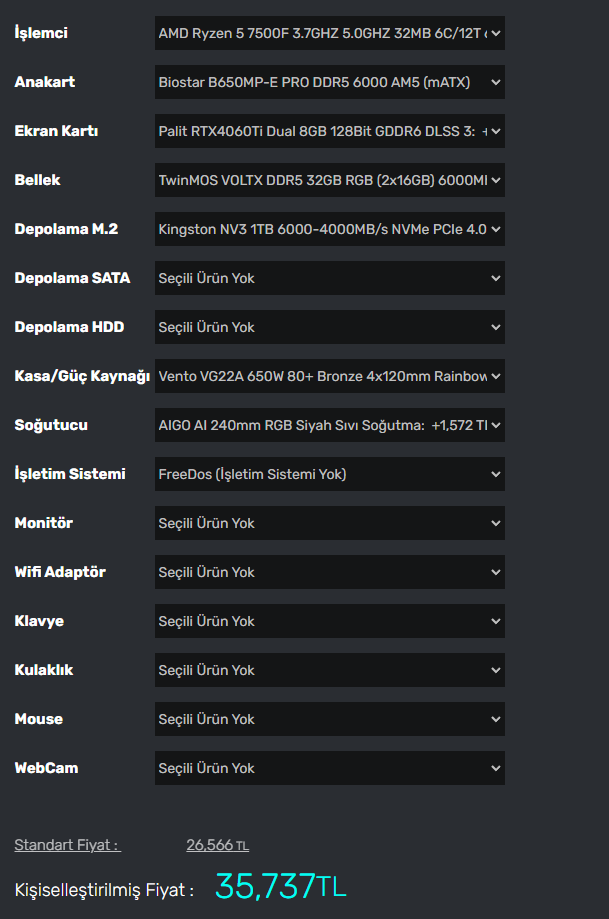Click the 26,566 TL standard price
This screenshot has width=609, height=919.
[217, 845]
